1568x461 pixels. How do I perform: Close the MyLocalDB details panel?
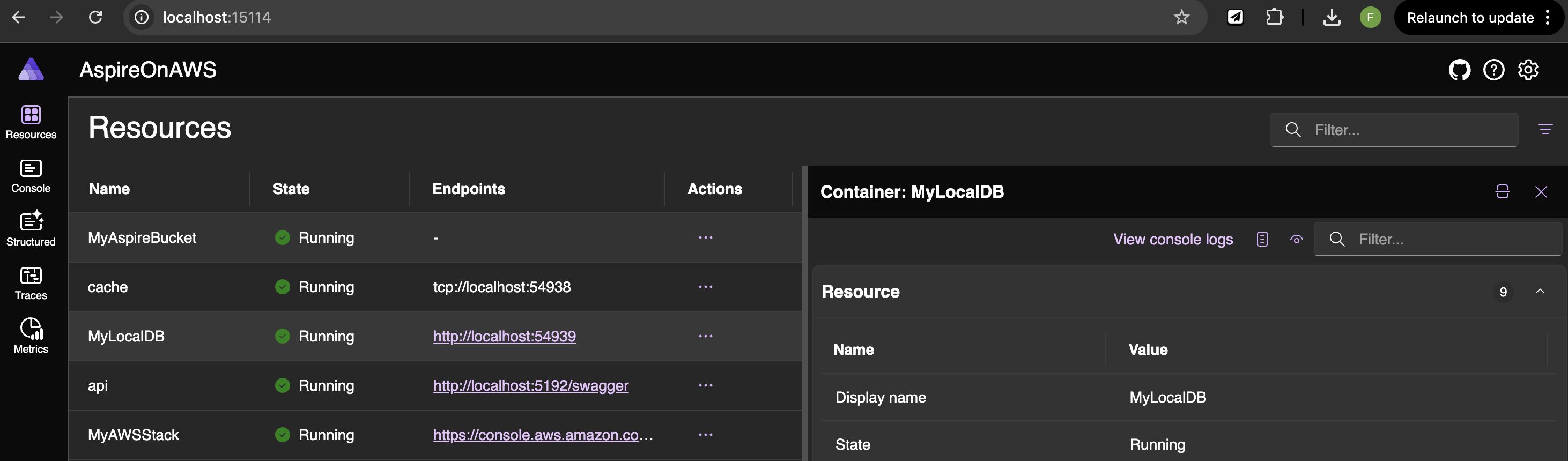coord(1541,192)
